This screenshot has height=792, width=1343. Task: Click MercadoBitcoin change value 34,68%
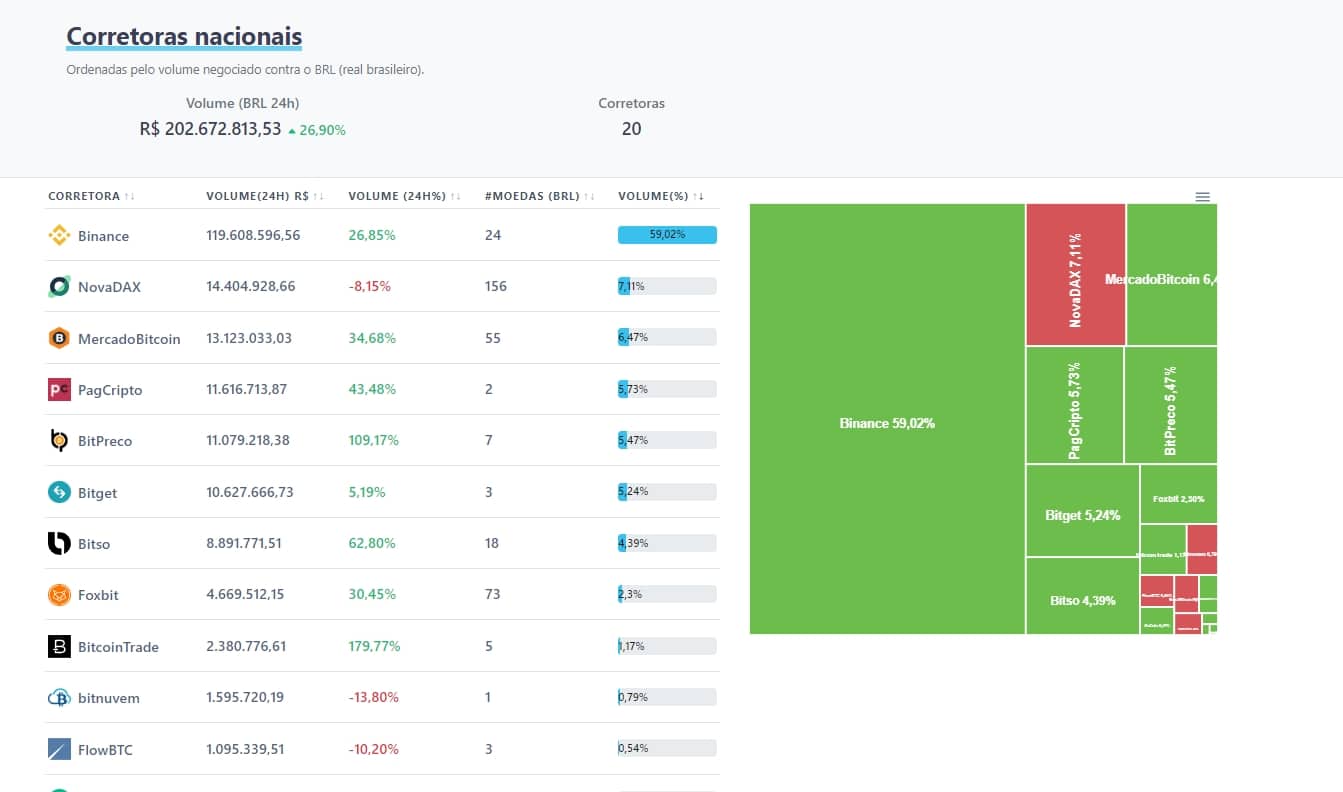[x=372, y=338]
